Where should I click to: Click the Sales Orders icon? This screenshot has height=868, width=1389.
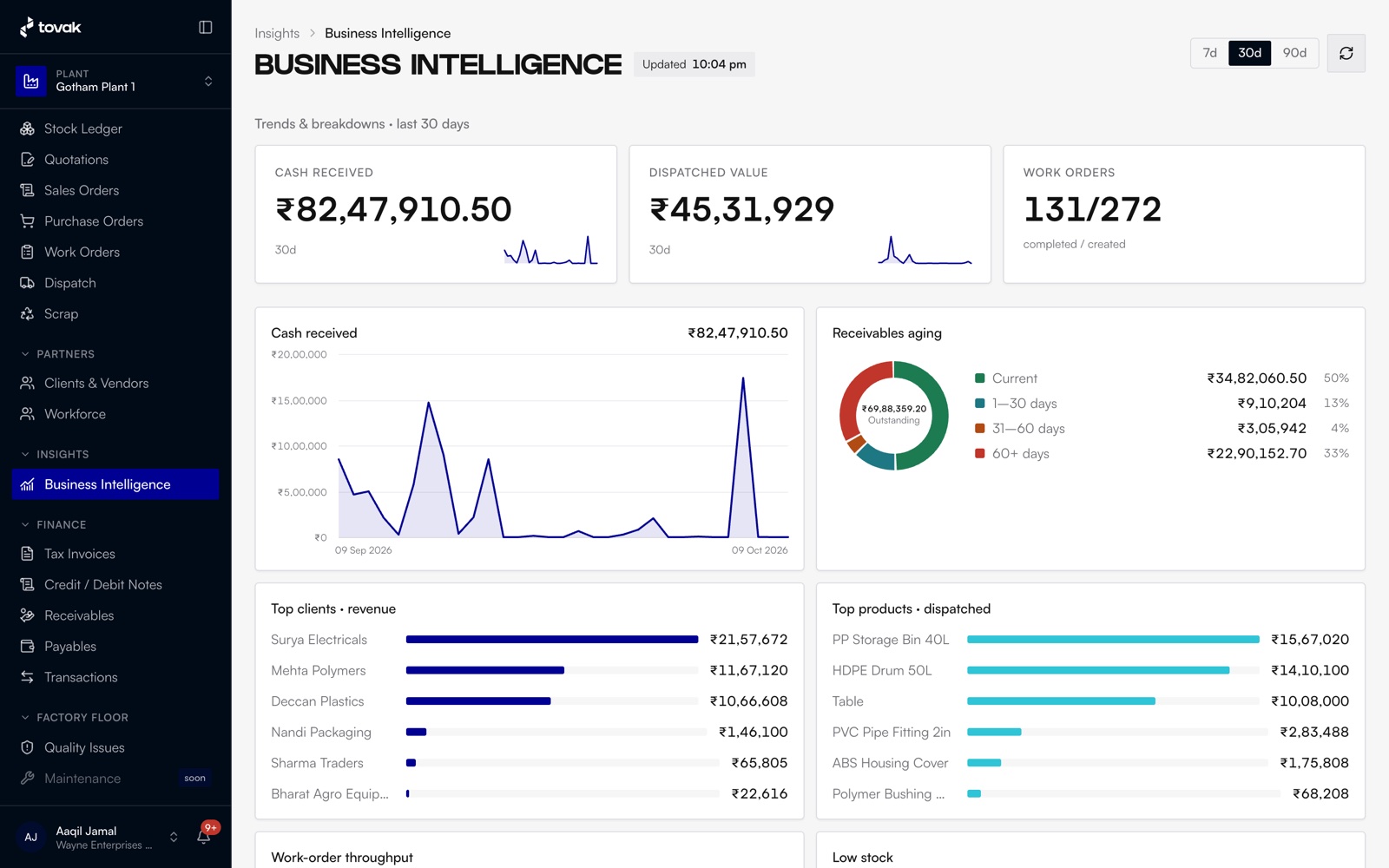pyautogui.click(x=28, y=190)
